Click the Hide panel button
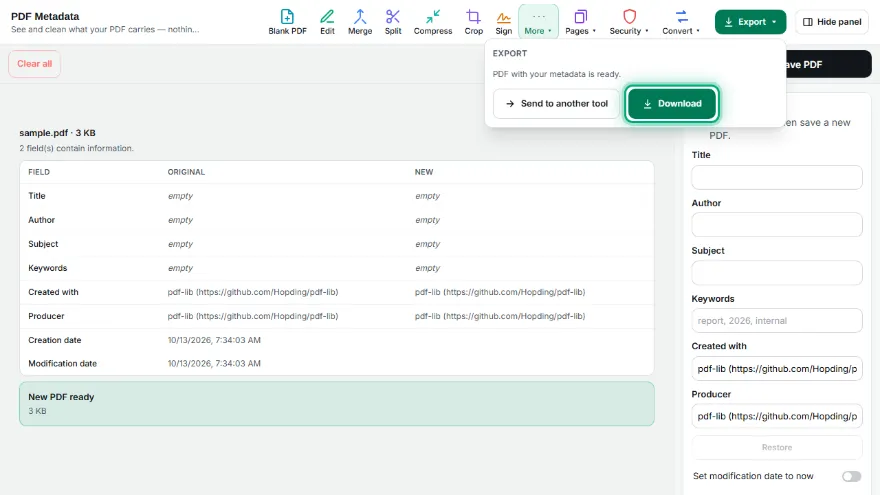The width and height of the screenshot is (880, 495). 832,22
